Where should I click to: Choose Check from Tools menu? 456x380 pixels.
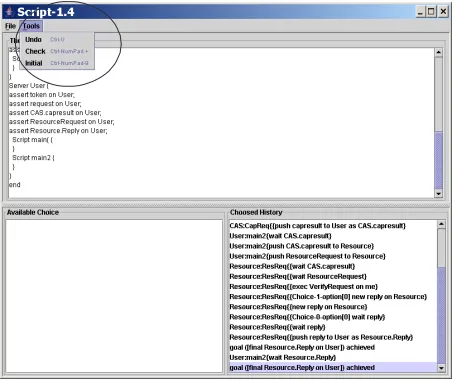click(57, 51)
